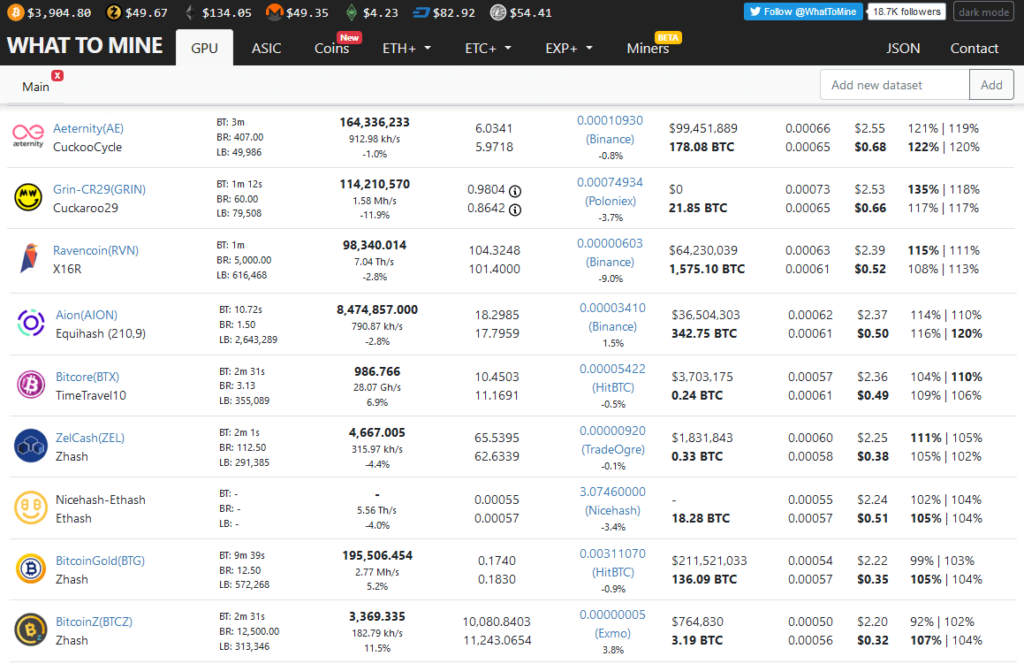Click the Aeternity coin logo
The height and width of the screenshot is (664, 1024).
tap(28, 137)
